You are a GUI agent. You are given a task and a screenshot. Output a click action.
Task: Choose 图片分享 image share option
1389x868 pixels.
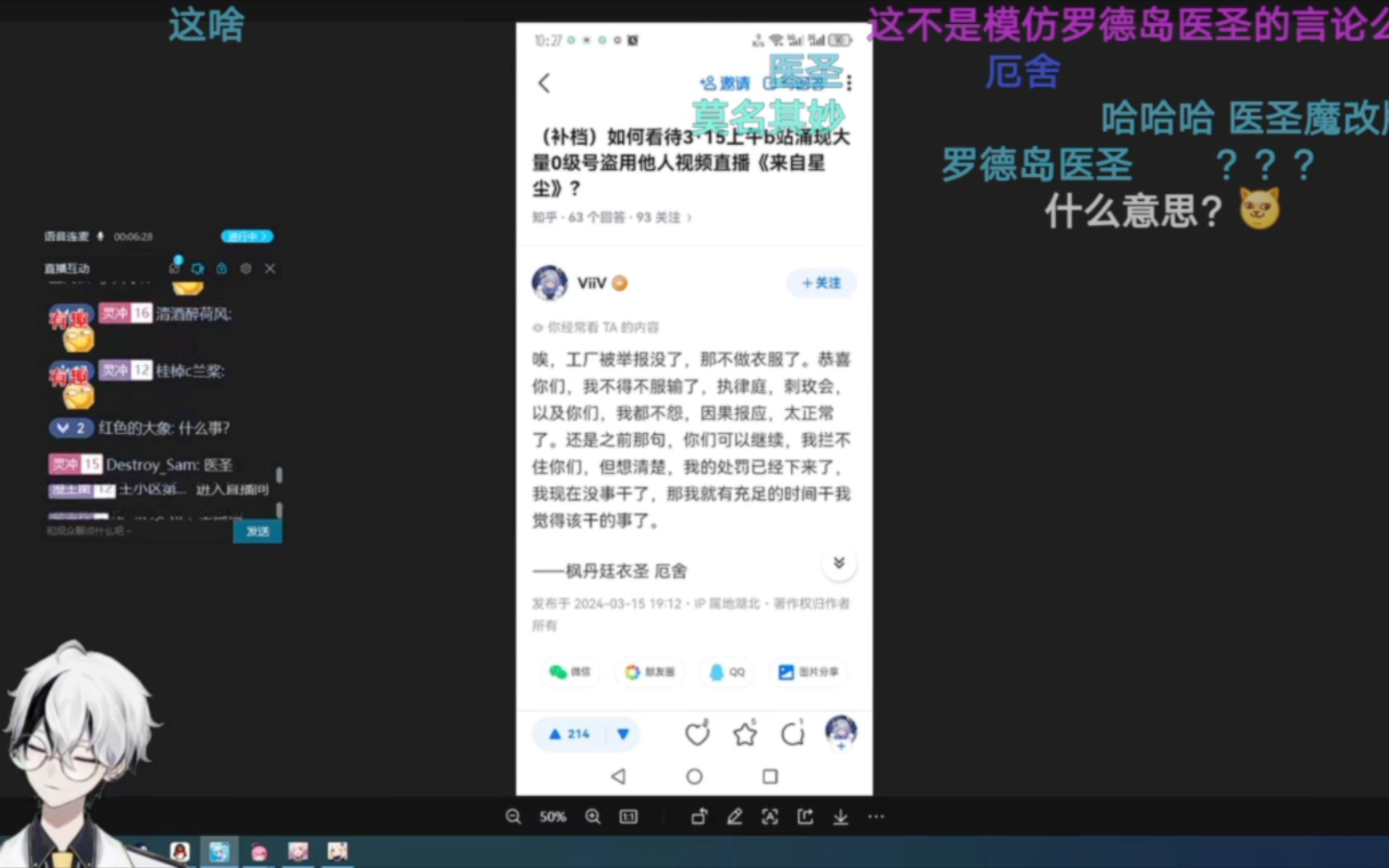coord(809,672)
